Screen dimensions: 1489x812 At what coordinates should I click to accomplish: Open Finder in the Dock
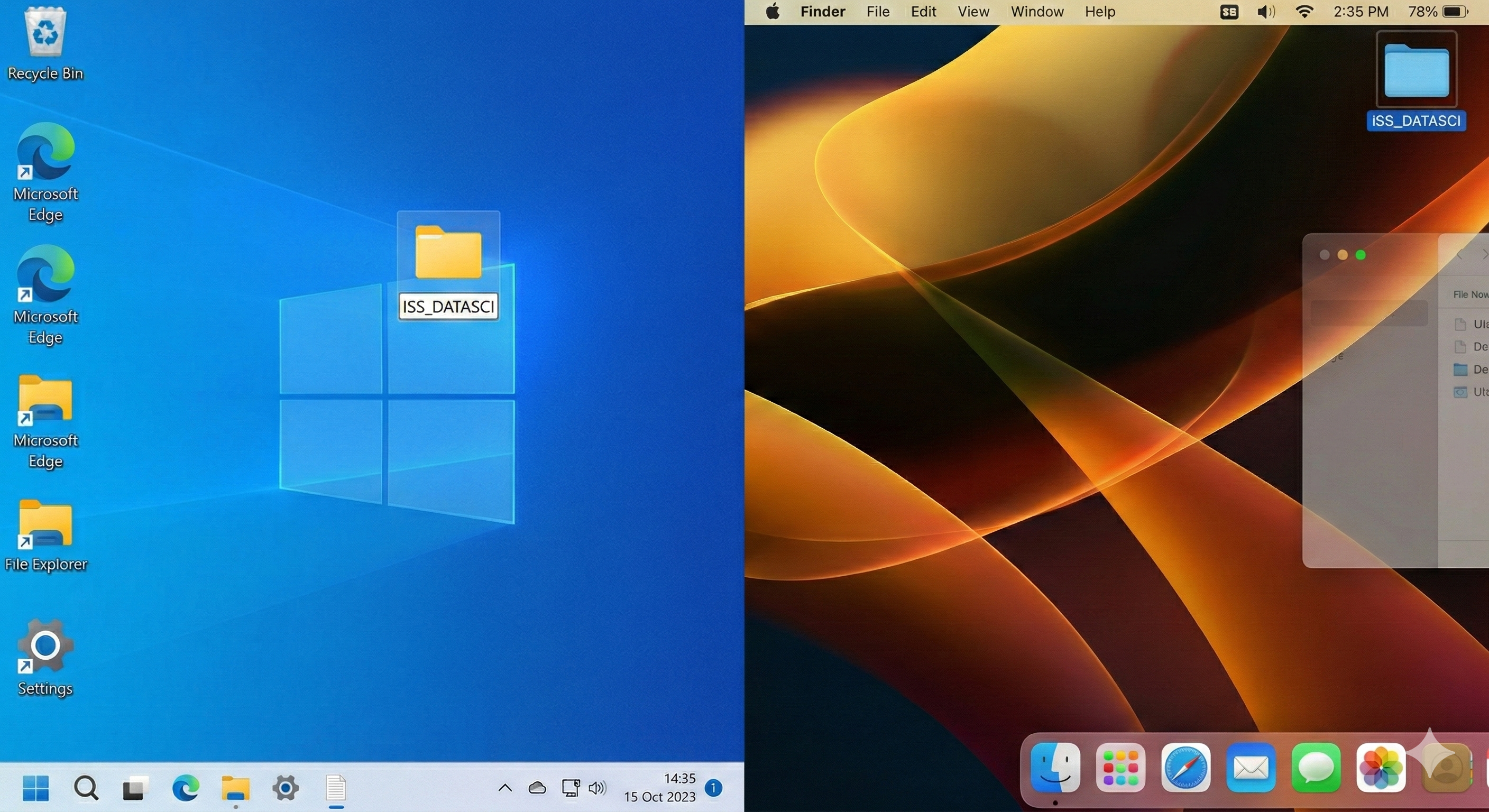pos(1055,768)
